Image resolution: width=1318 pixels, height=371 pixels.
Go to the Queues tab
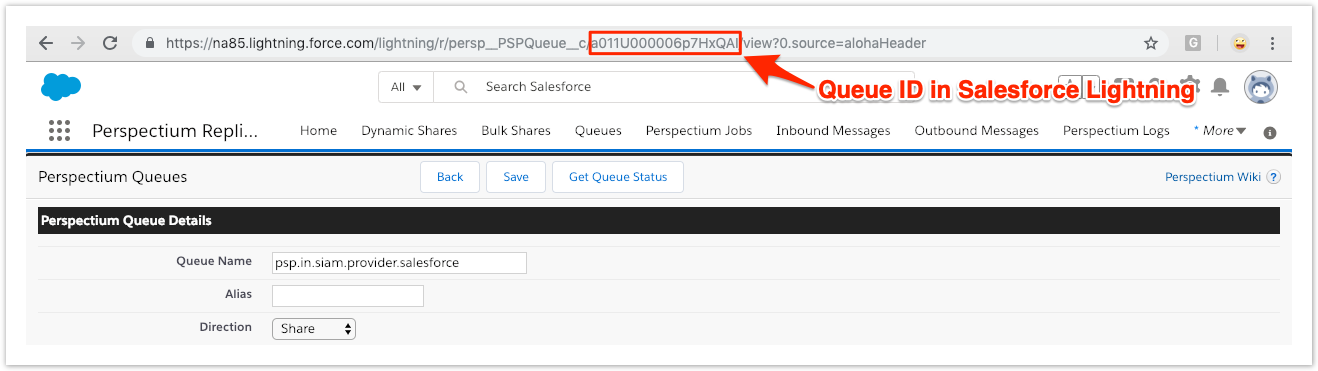(598, 131)
